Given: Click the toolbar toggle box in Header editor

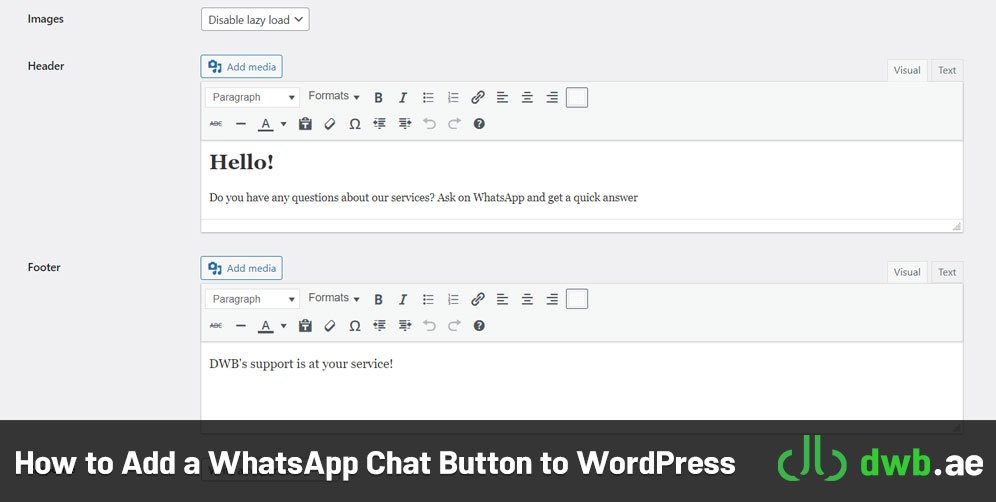Looking at the screenshot, I should tap(577, 97).
